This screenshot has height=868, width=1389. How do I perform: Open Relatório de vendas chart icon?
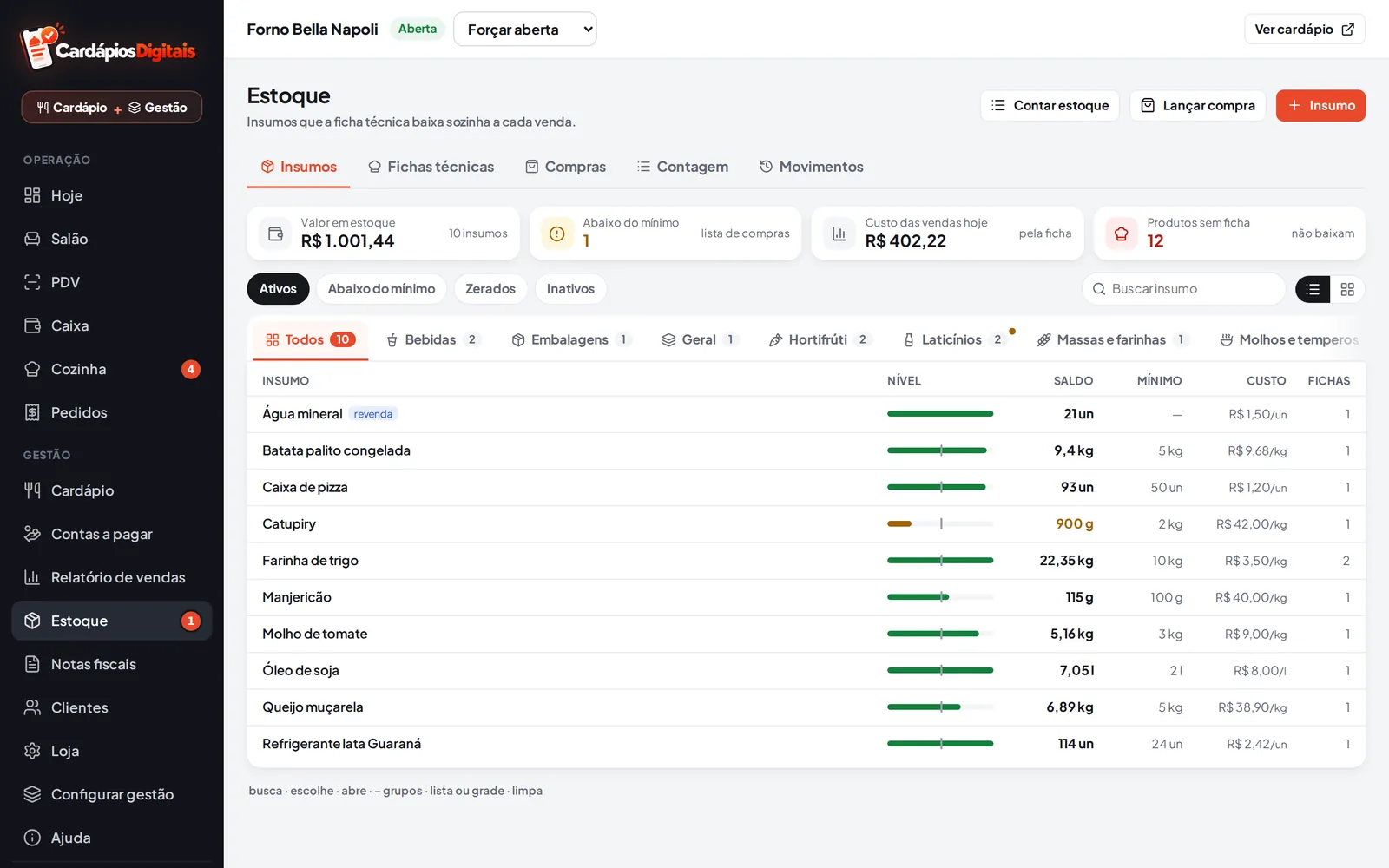pos(32,577)
